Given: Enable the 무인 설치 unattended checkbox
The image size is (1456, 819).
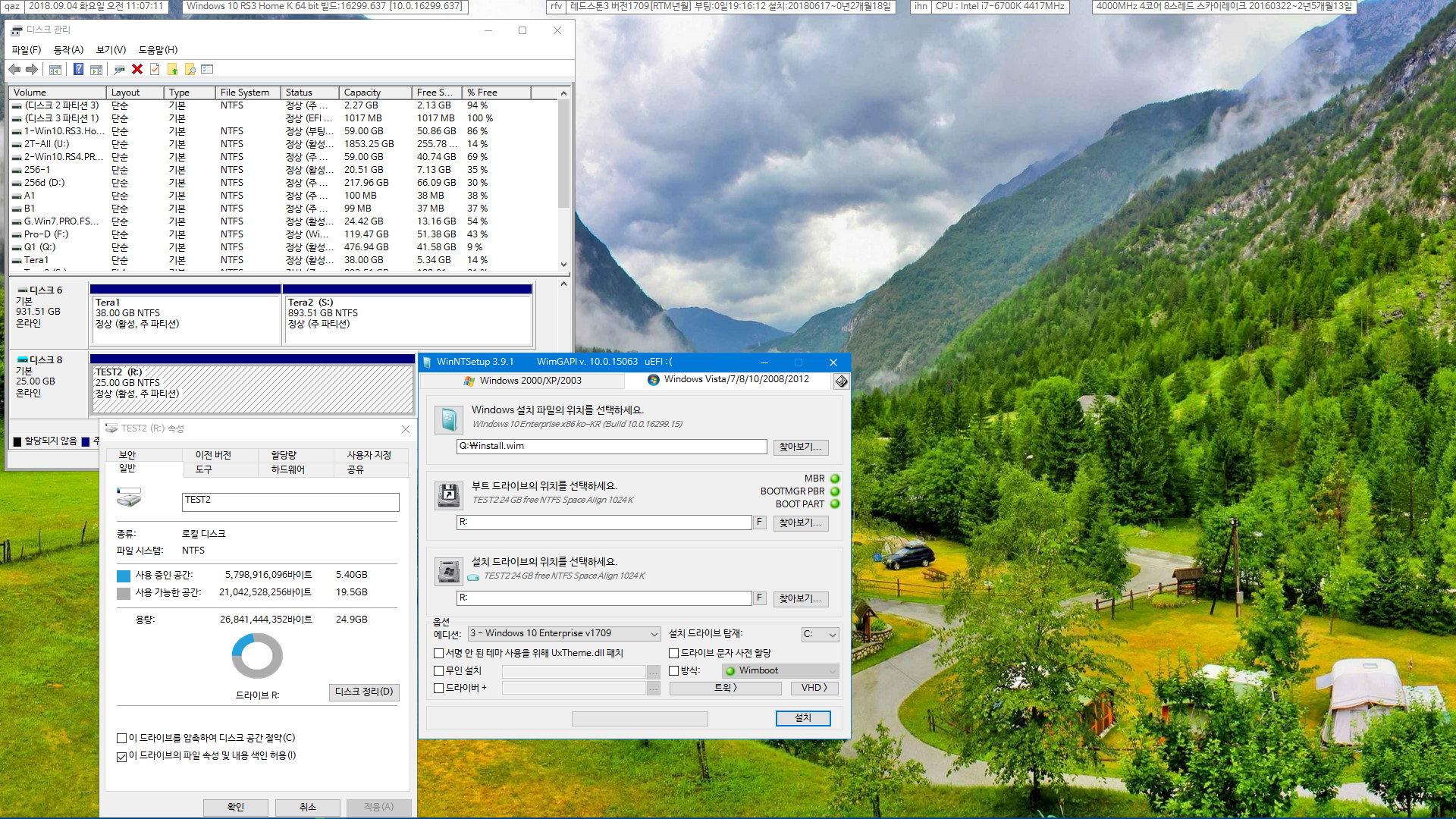Looking at the screenshot, I should point(438,671).
